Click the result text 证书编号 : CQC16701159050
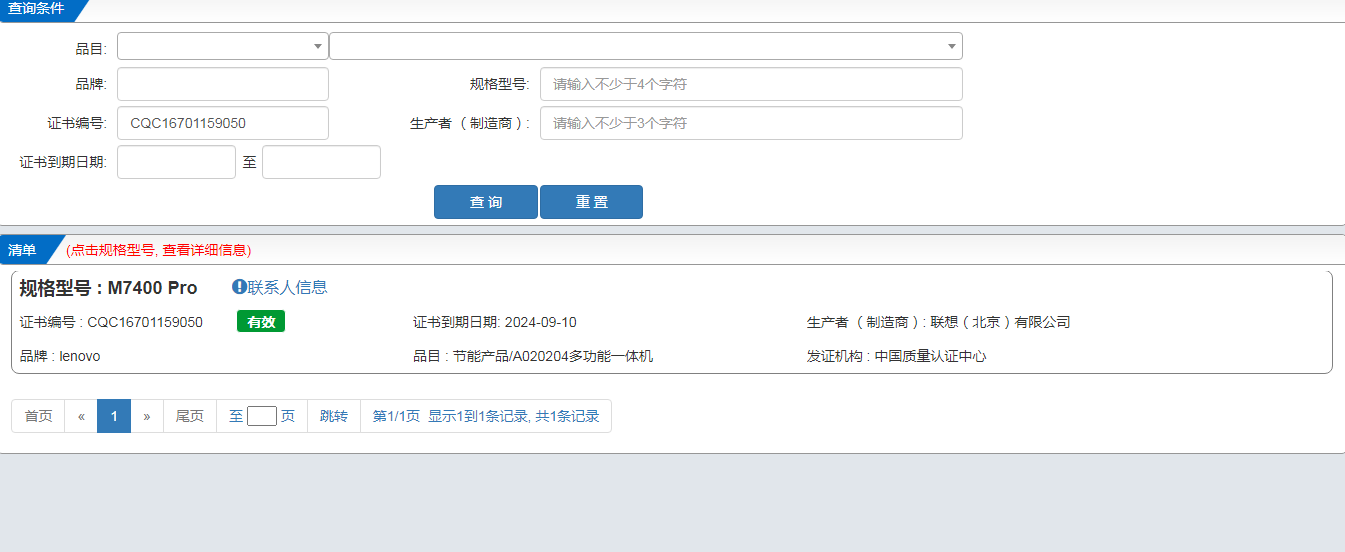 point(111,322)
